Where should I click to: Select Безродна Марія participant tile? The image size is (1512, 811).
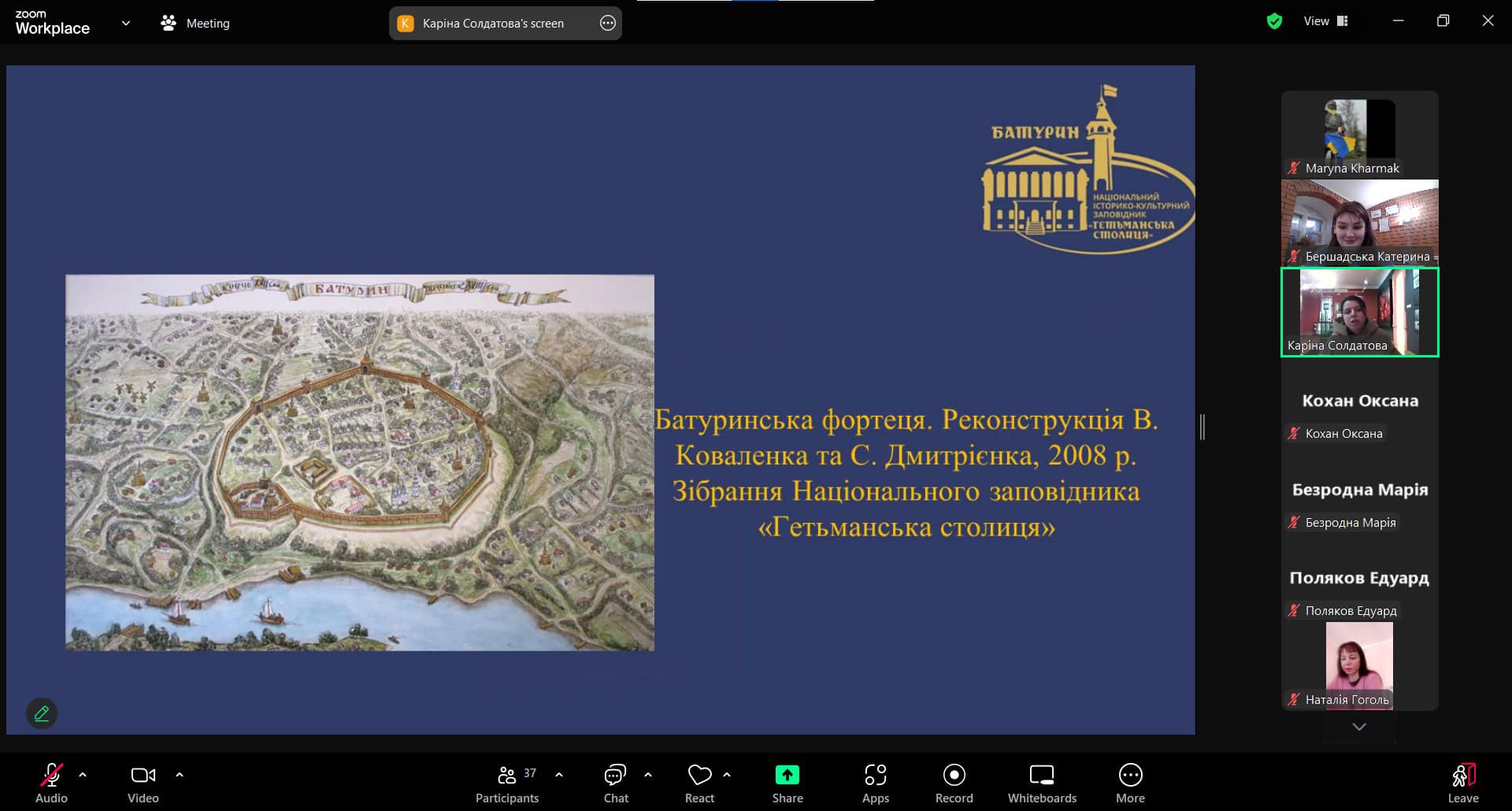pyautogui.click(x=1360, y=490)
